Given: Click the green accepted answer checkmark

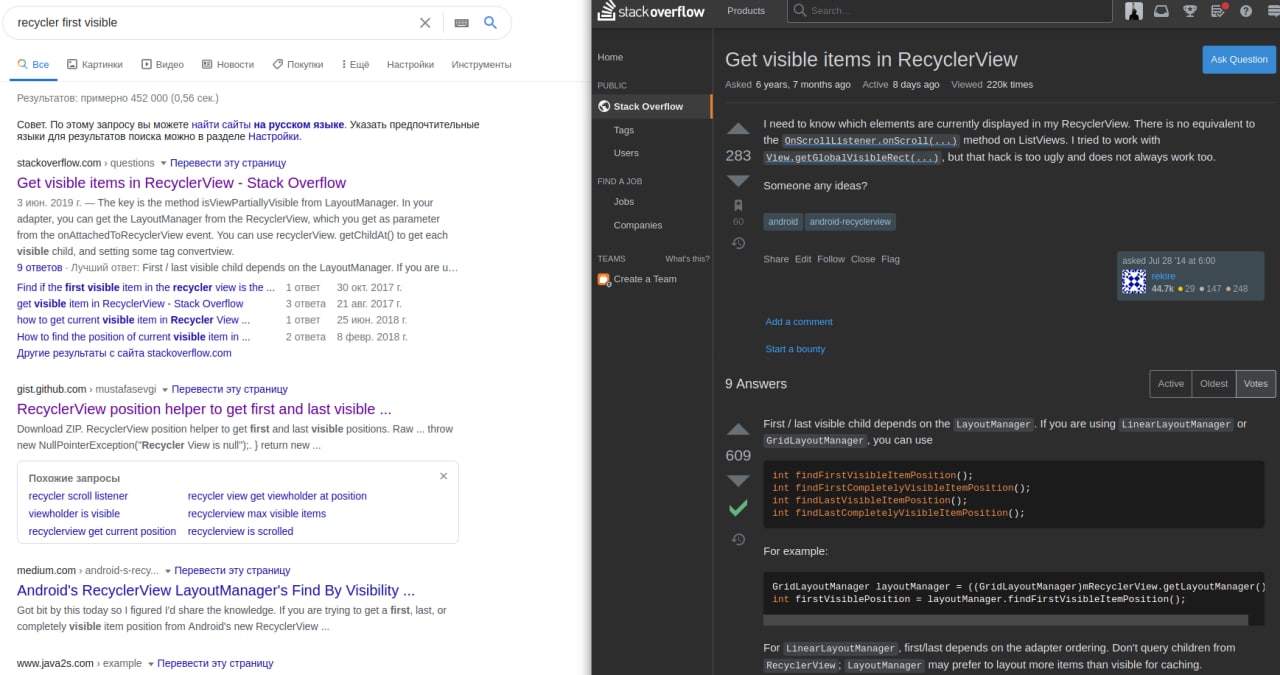Looking at the screenshot, I should click(x=738, y=509).
